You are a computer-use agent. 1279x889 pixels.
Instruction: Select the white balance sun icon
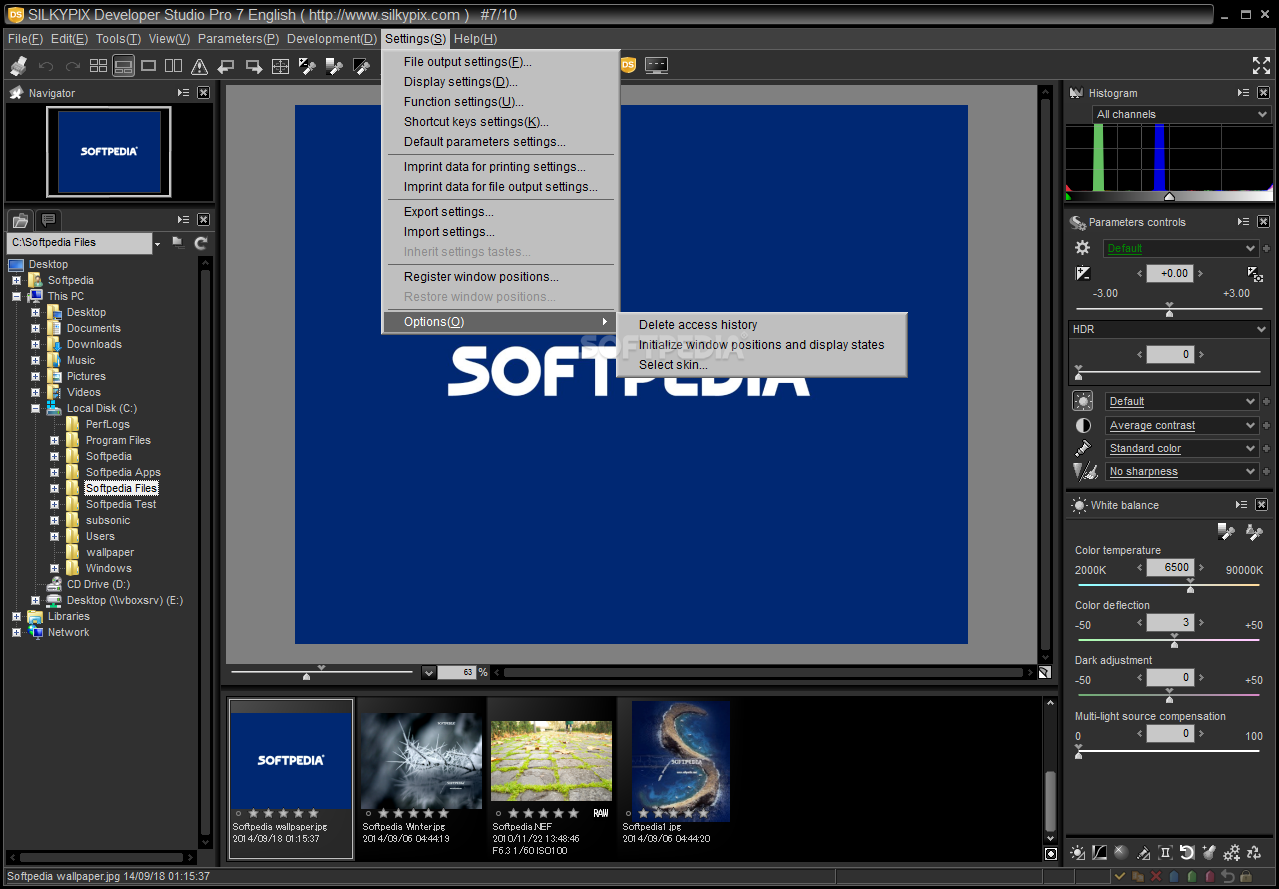tap(1082, 401)
